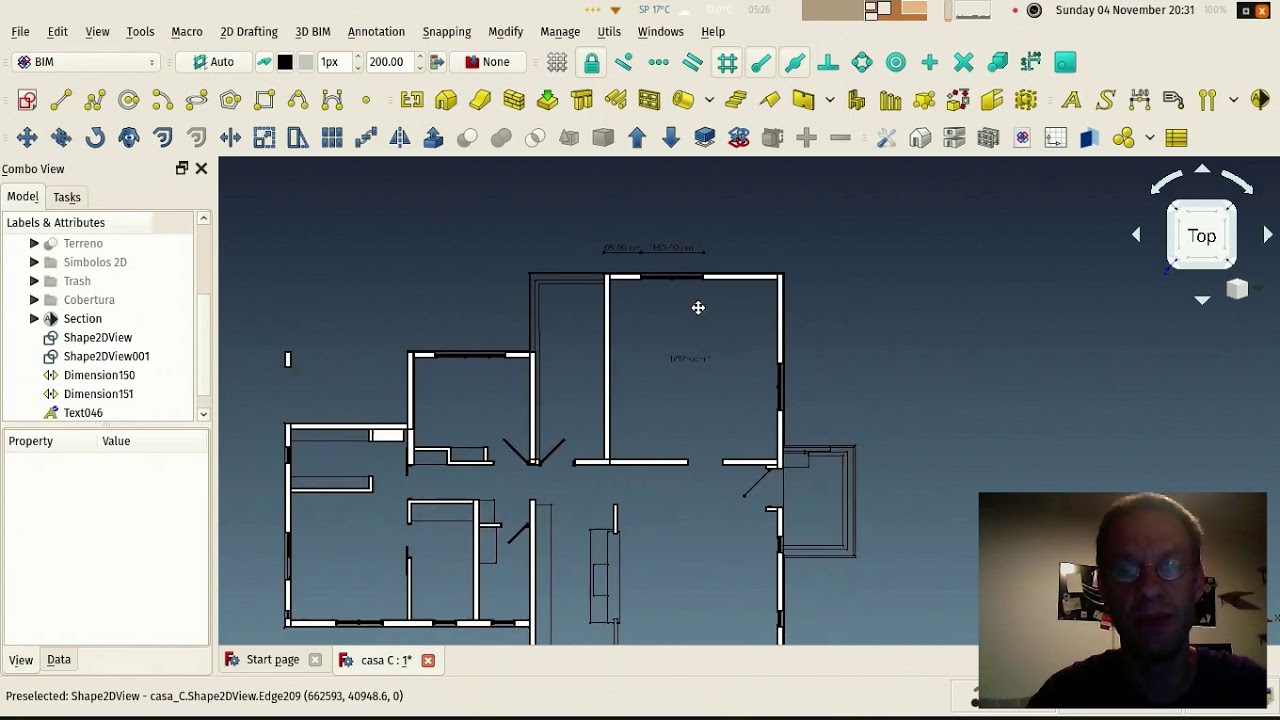The height and width of the screenshot is (720, 1280).
Task: Switch to the Tasks tab
Action: point(67,197)
